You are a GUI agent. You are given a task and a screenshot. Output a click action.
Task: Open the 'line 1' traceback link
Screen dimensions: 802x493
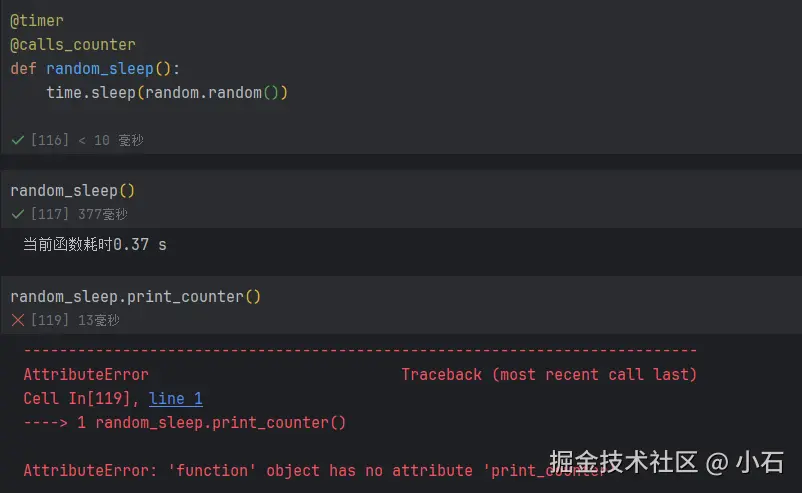[x=175, y=398]
